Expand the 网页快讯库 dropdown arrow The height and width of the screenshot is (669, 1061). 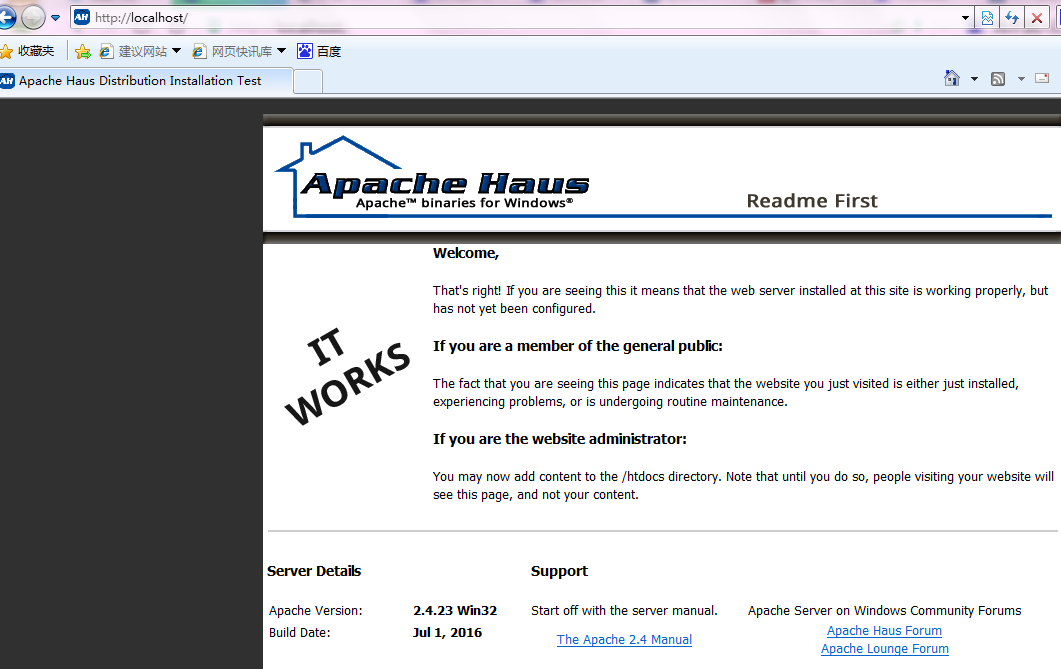coord(281,51)
